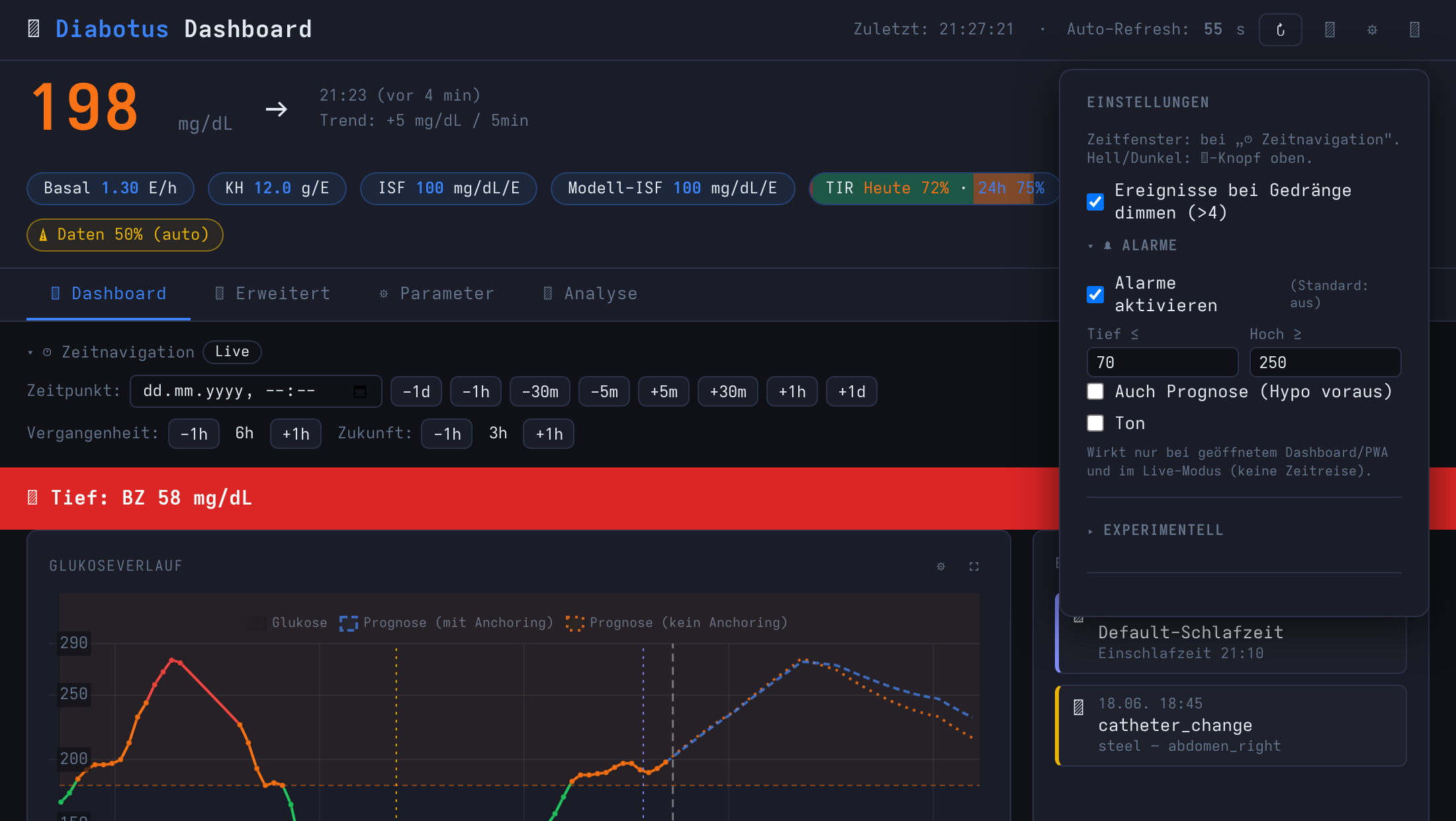Screen dimensions: 1456x821
Task: Expand Glukoseverlauf chart to fullscreen
Action: 974,566
